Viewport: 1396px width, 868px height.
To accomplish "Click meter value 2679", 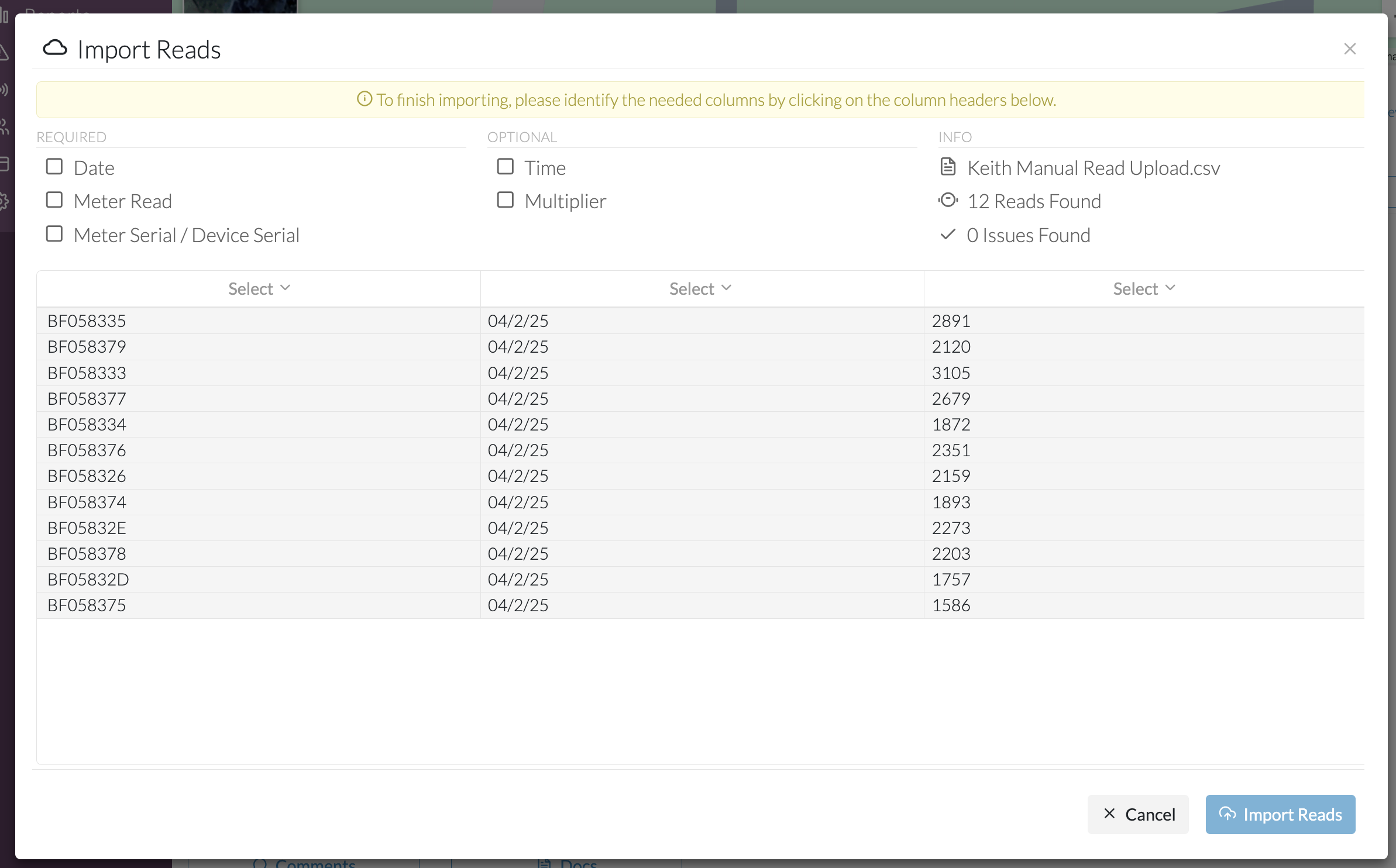I will click(951, 398).
